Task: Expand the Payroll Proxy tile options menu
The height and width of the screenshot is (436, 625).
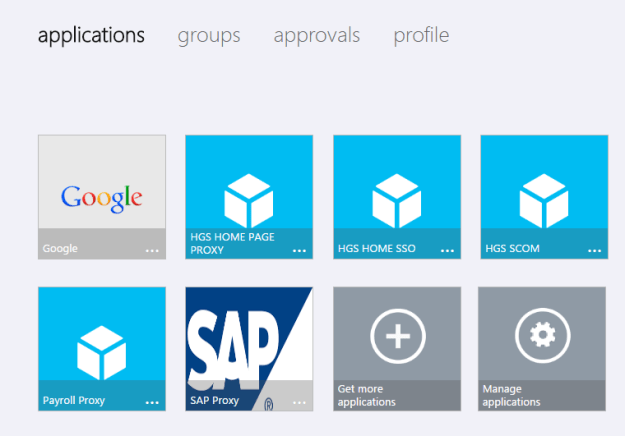Action: 152,403
